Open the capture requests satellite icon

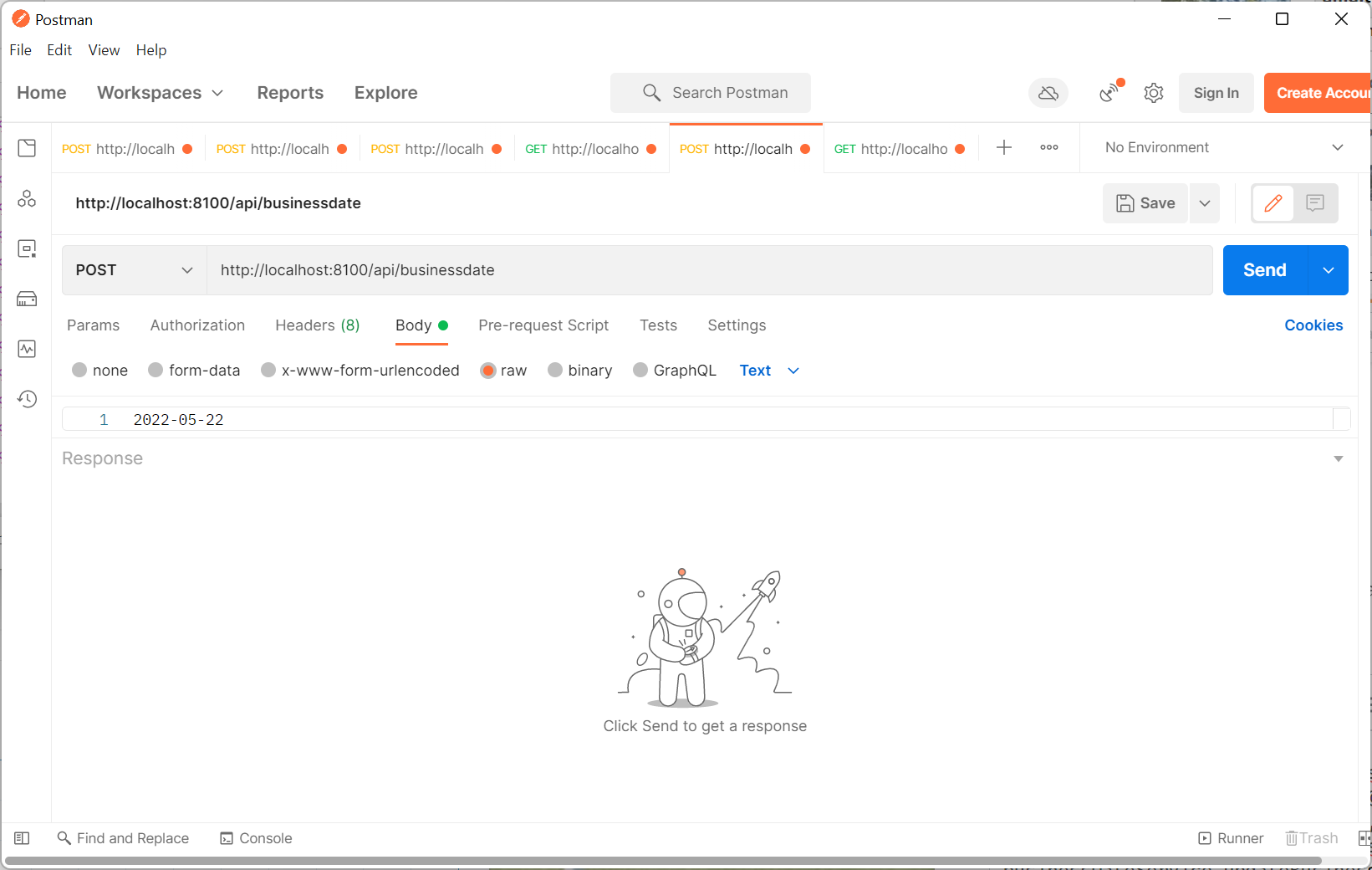pyautogui.click(x=1111, y=91)
